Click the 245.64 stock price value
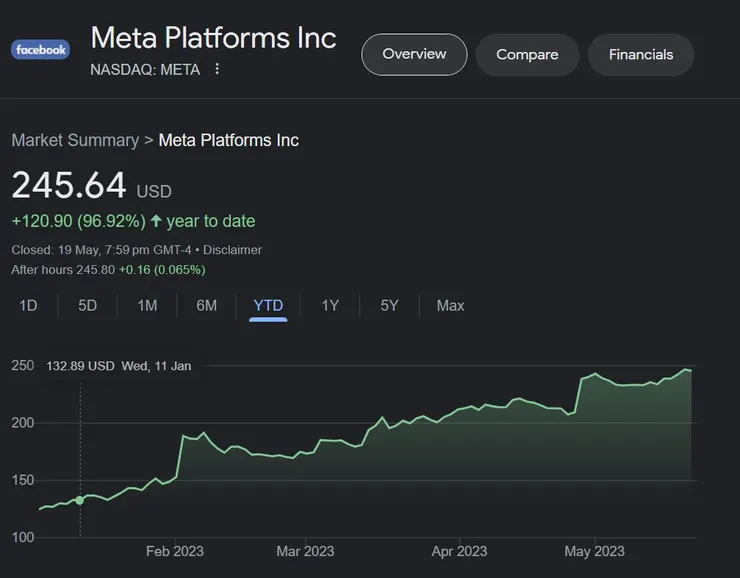The height and width of the screenshot is (578, 740). tap(69, 186)
